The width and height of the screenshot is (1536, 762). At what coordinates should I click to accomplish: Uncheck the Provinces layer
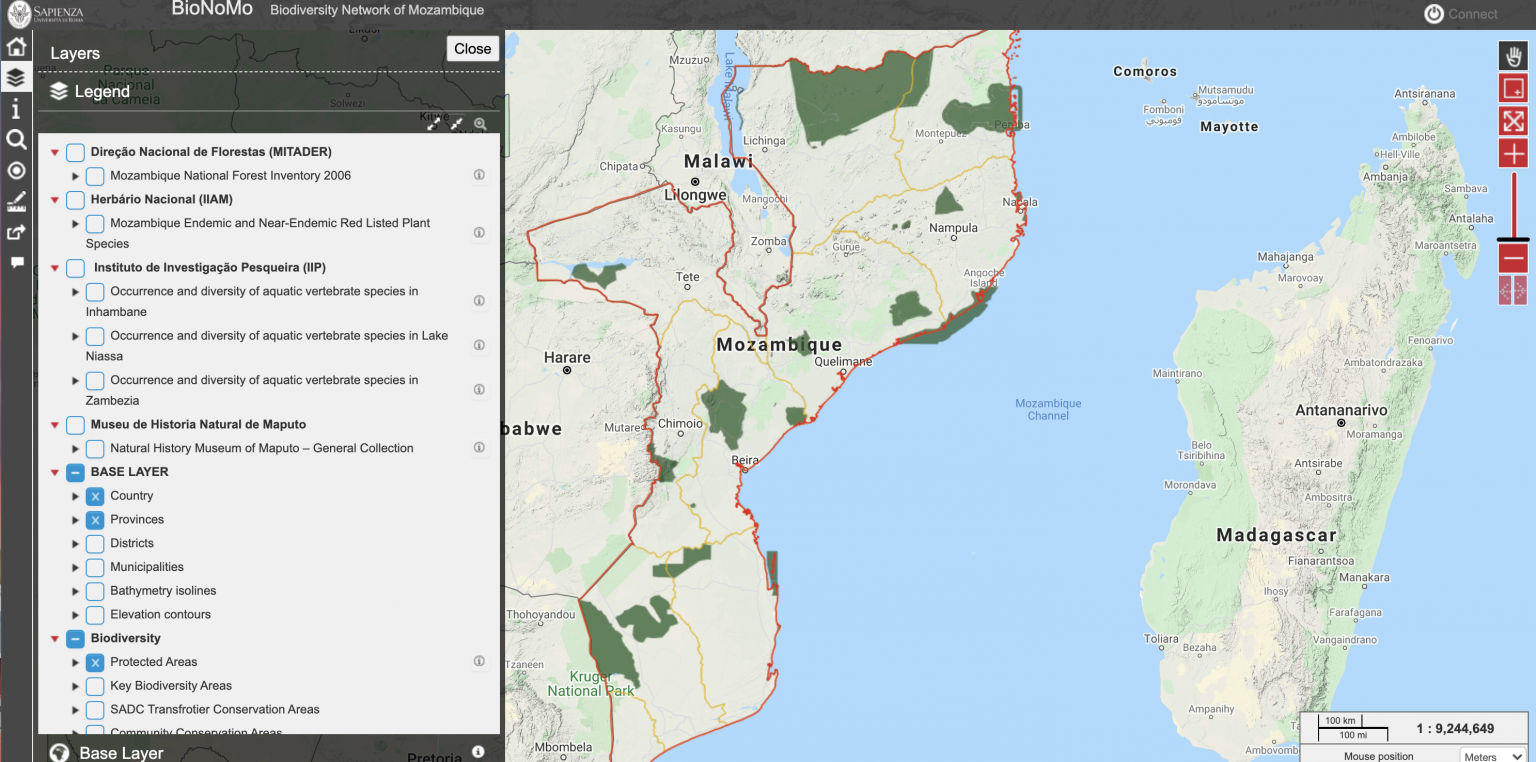click(95, 520)
